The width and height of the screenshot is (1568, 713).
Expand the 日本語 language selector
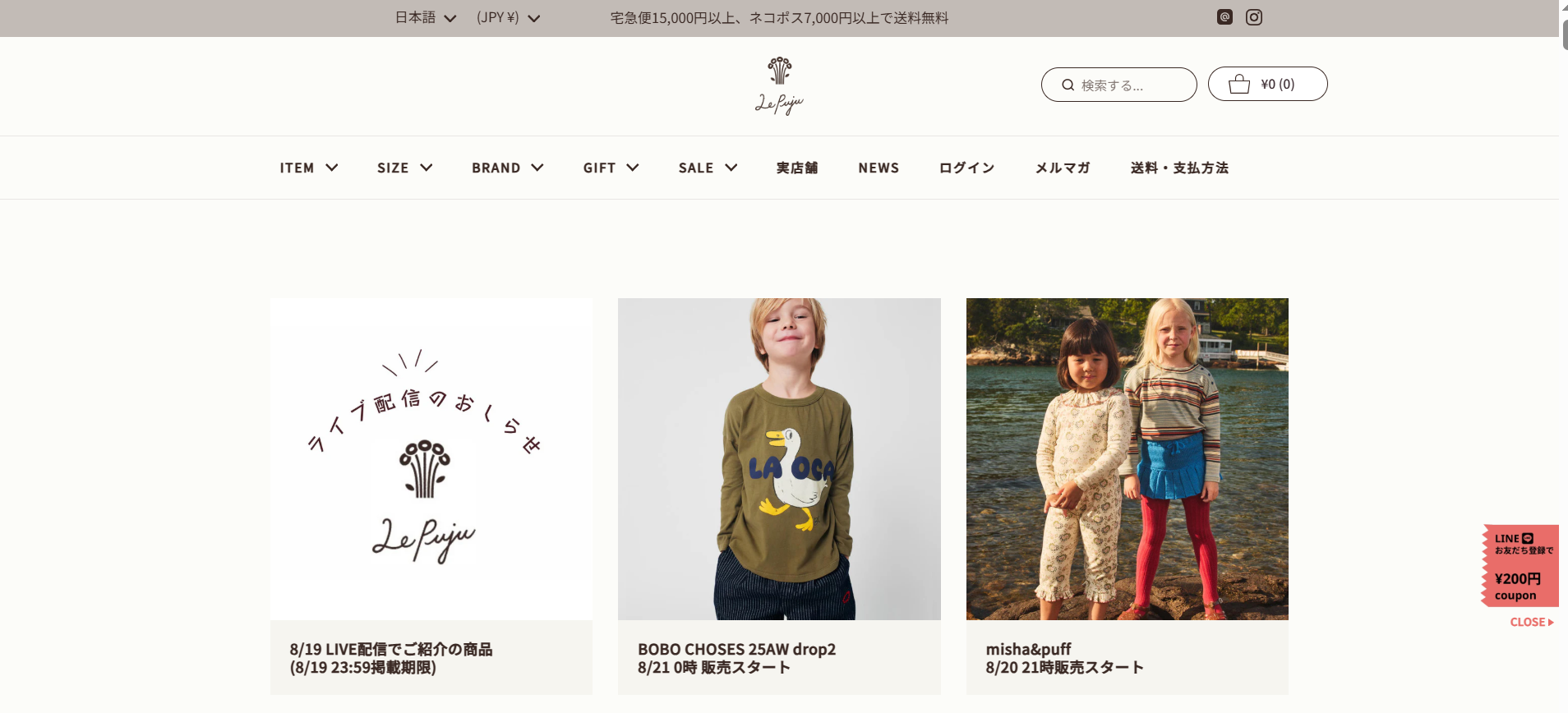coord(425,17)
